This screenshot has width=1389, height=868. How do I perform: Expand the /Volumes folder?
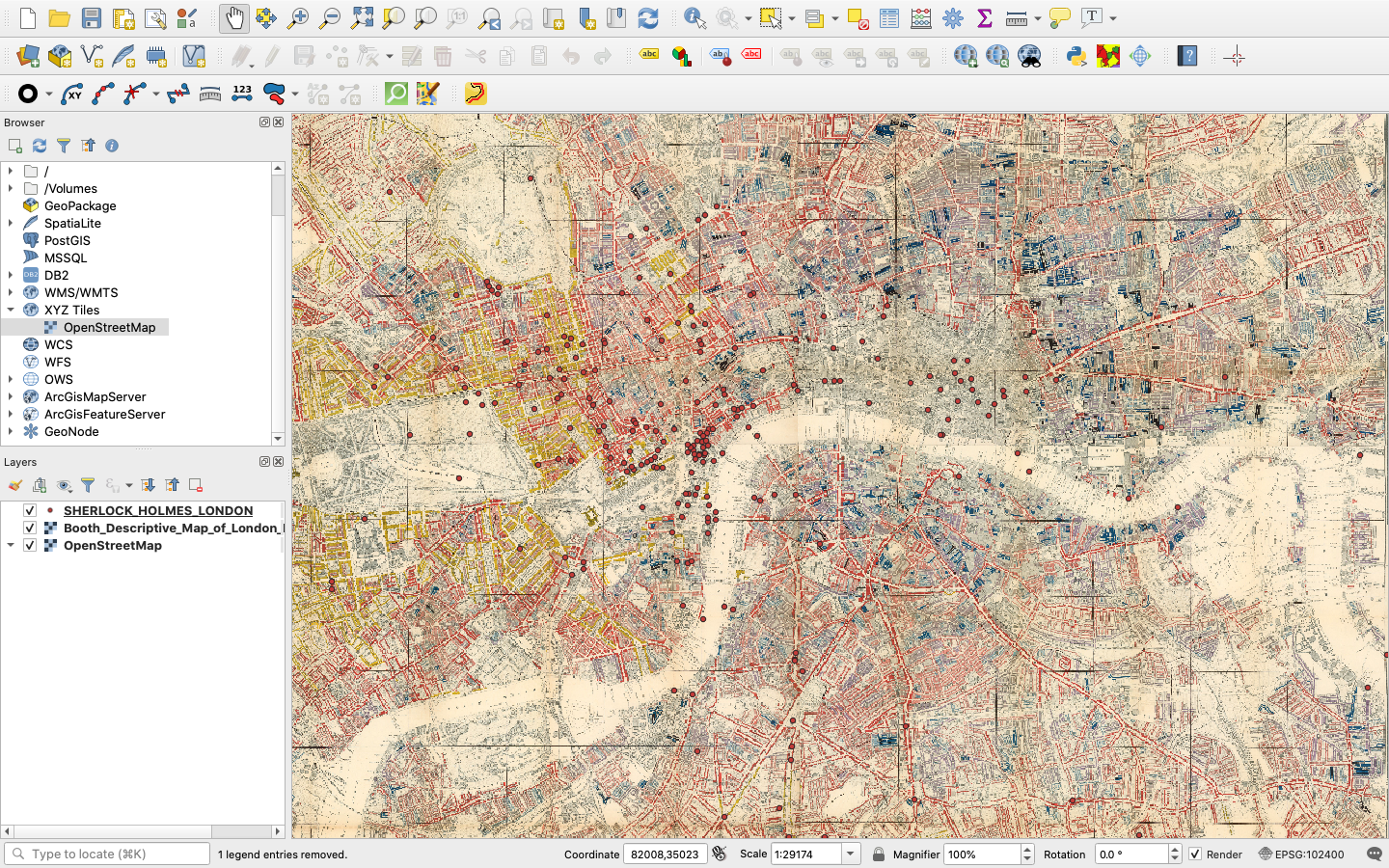11,188
